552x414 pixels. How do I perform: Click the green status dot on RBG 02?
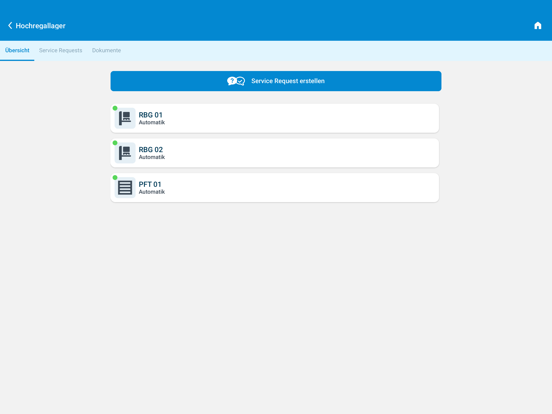click(115, 143)
